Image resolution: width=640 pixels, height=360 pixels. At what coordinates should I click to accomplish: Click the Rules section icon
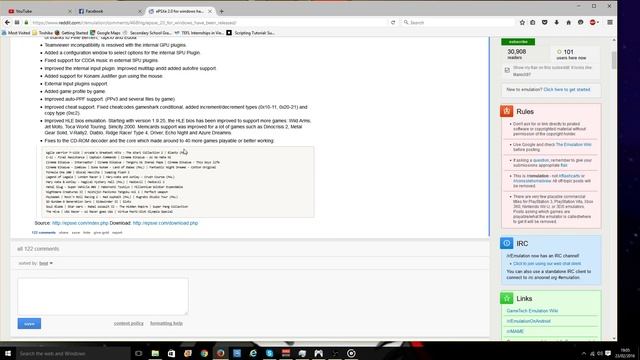(x=507, y=111)
